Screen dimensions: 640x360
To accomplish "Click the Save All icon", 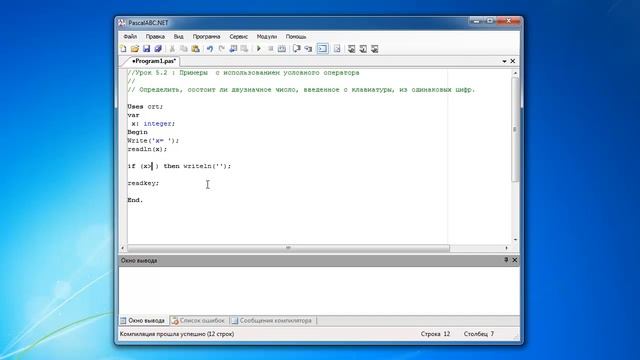I will pos(158,49).
